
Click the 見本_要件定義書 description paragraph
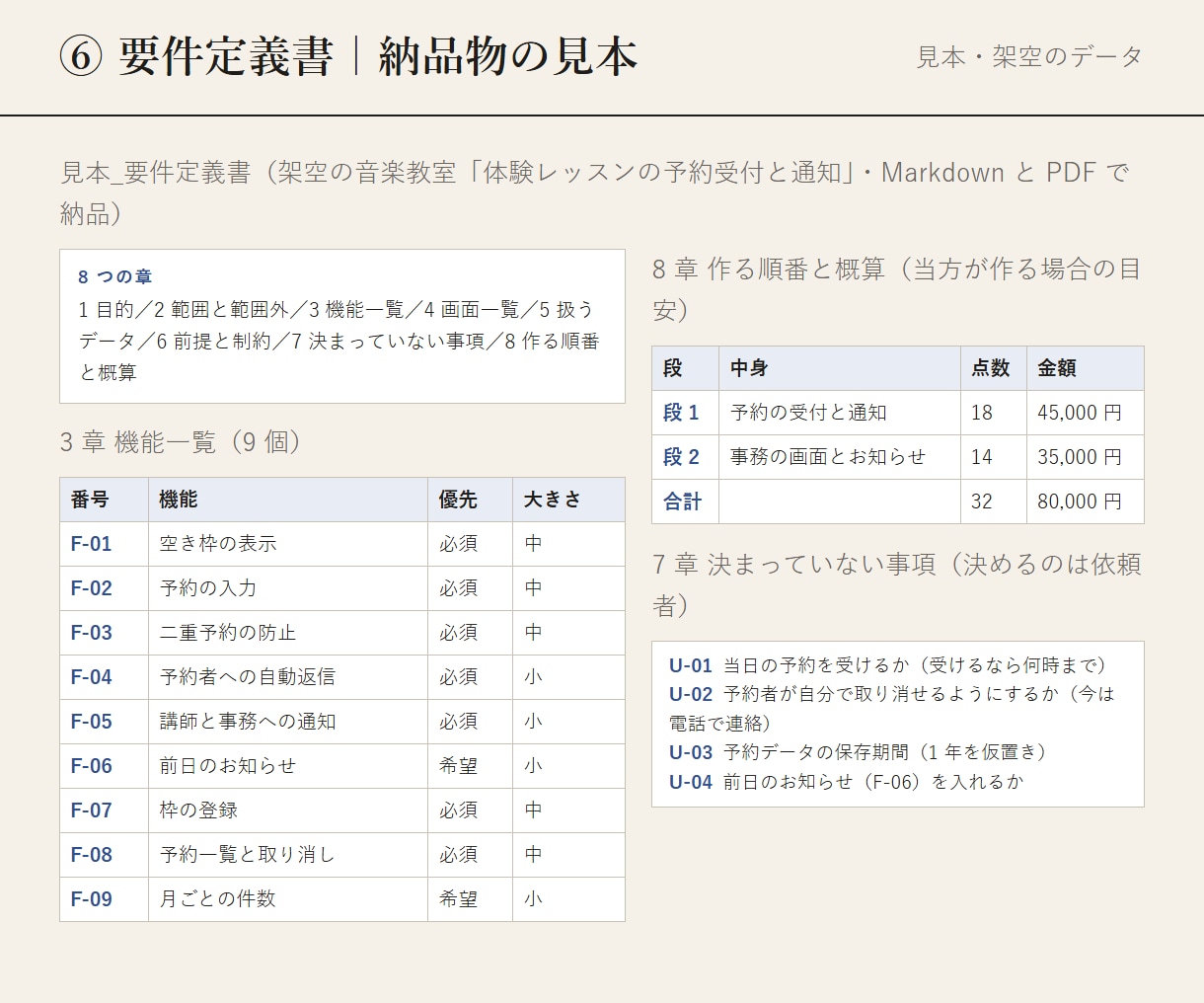click(x=595, y=193)
